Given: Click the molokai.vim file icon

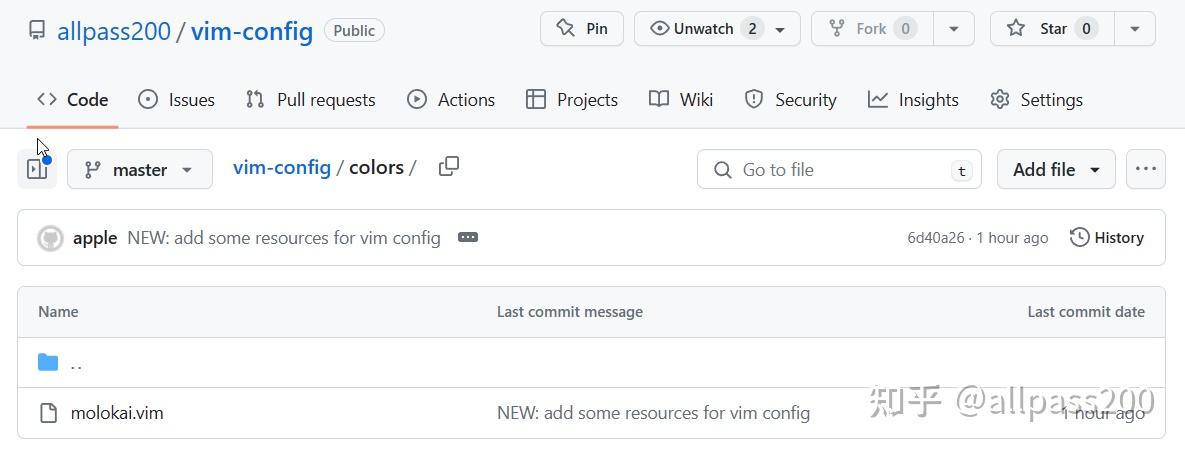Looking at the screenshot, I should [x=48, y=412].
